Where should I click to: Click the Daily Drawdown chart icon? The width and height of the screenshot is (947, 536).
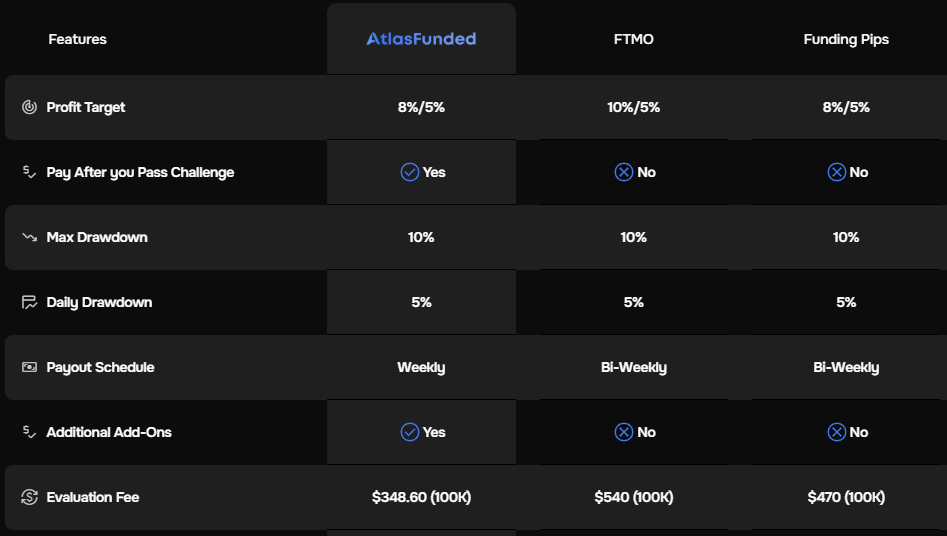(29, 302)
